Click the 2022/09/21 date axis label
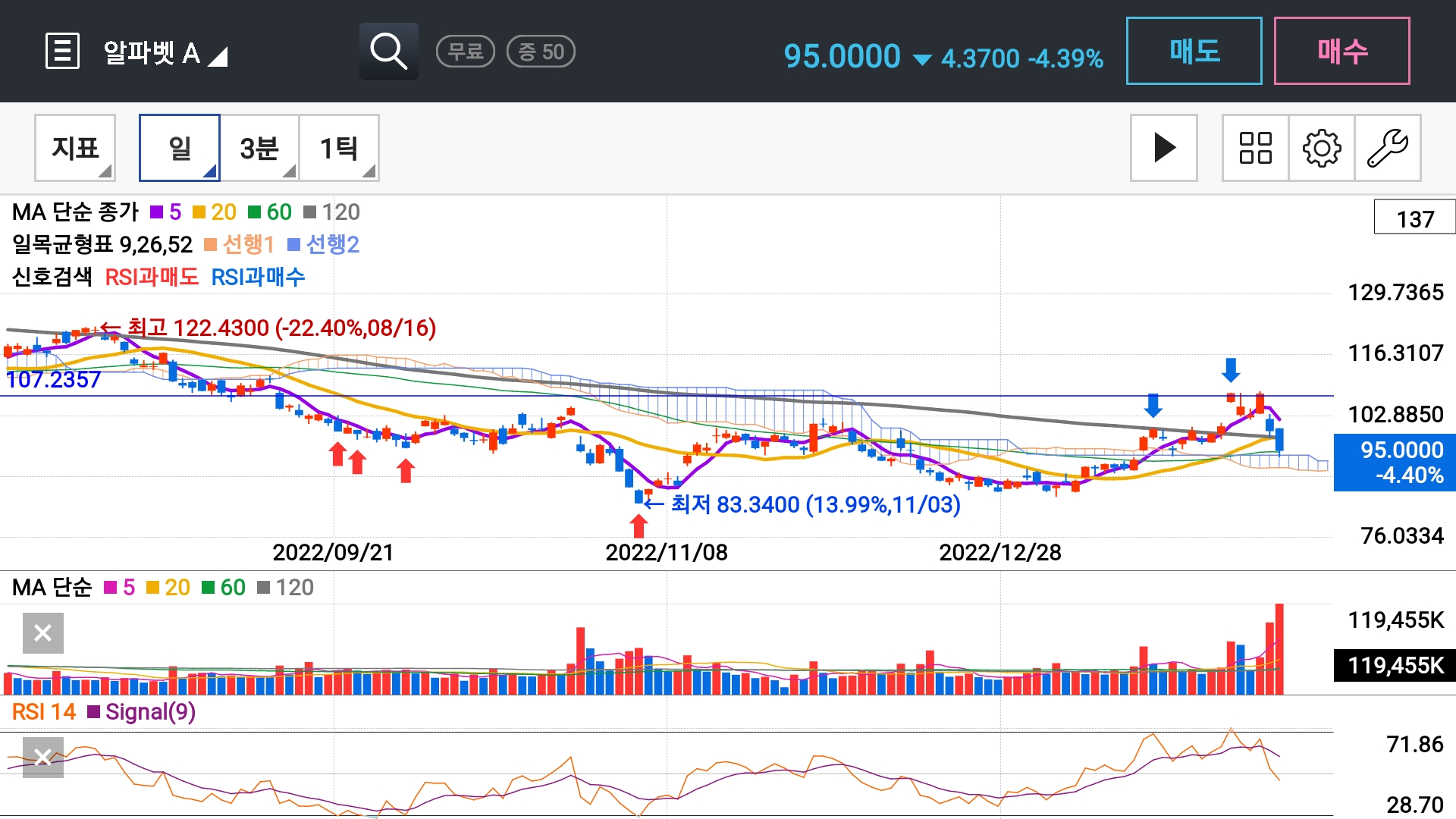Viewport: 1456px width, 819px height. click(x=333, y=552)
